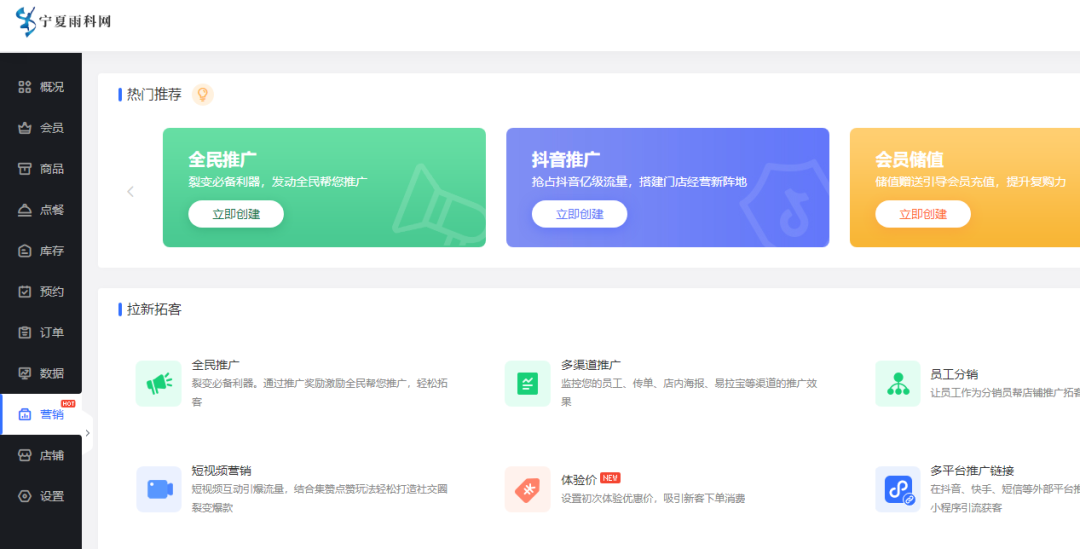The image size is (1080, 549).
Task: Click the red NEW badge beside 体验价
Action: click(610, 477)
